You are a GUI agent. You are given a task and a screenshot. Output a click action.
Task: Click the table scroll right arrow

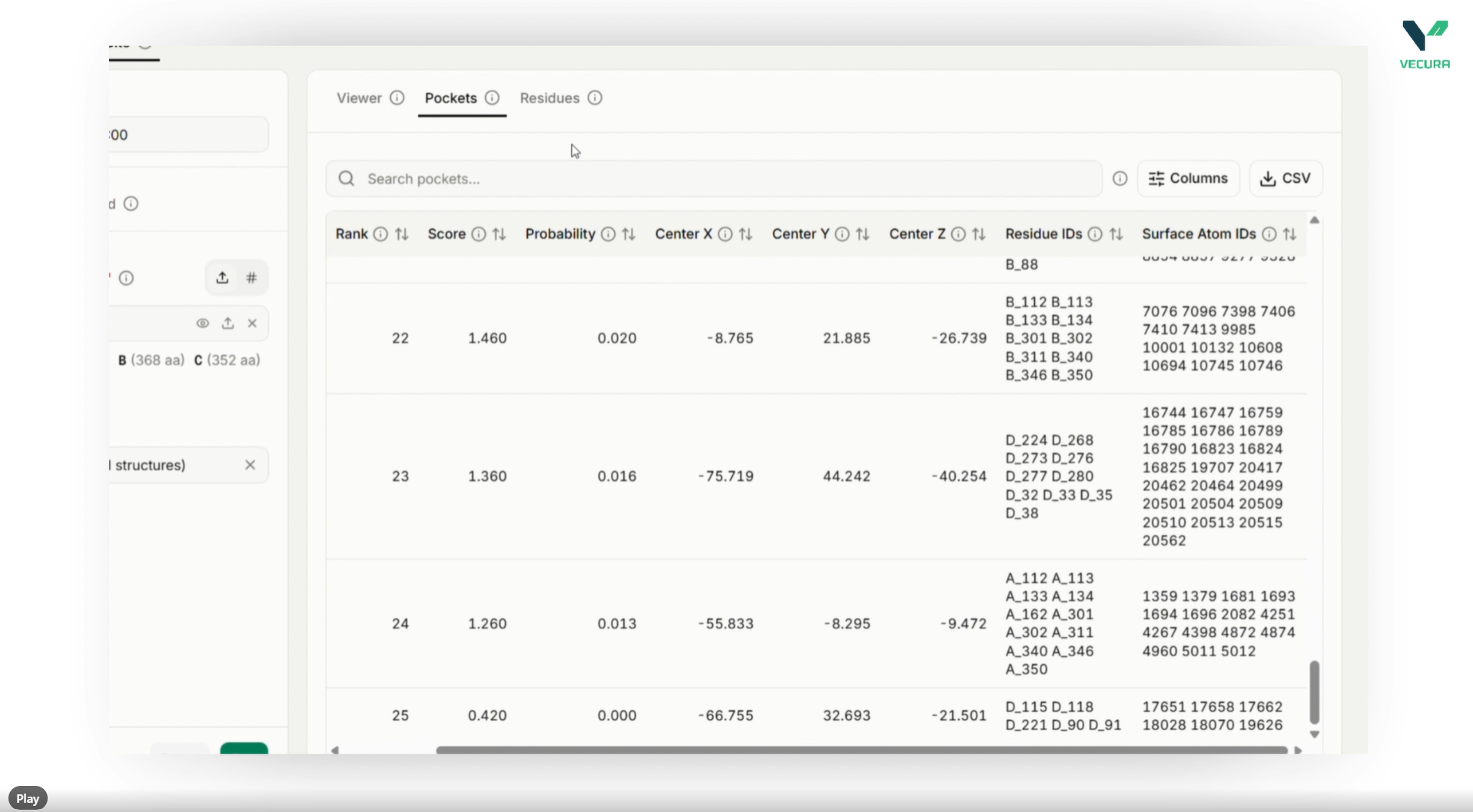(1299, 750)
